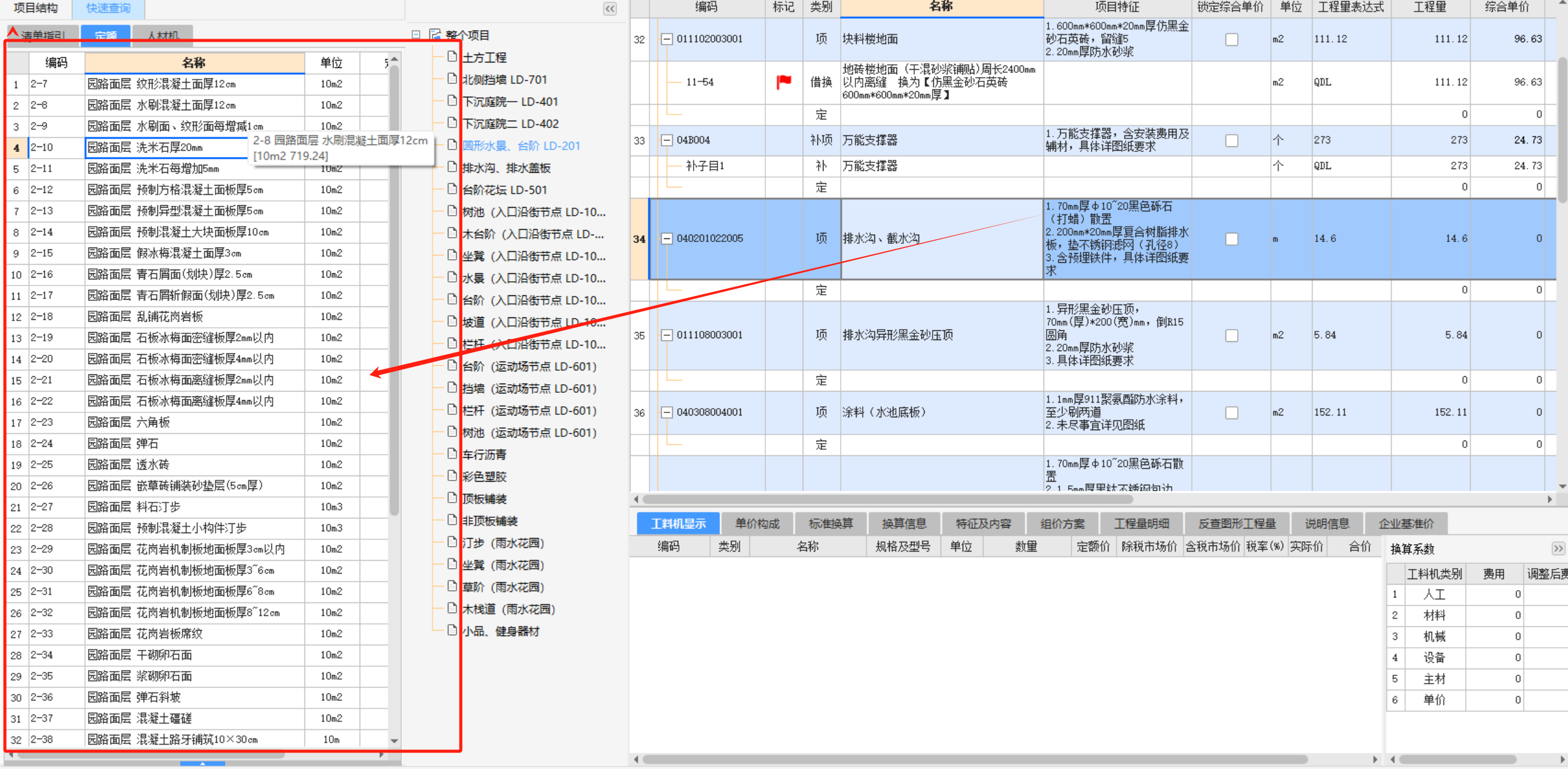Switch to the 清单指引 tab
This screenshot has height=769, width=1568.
coord(43,35)
